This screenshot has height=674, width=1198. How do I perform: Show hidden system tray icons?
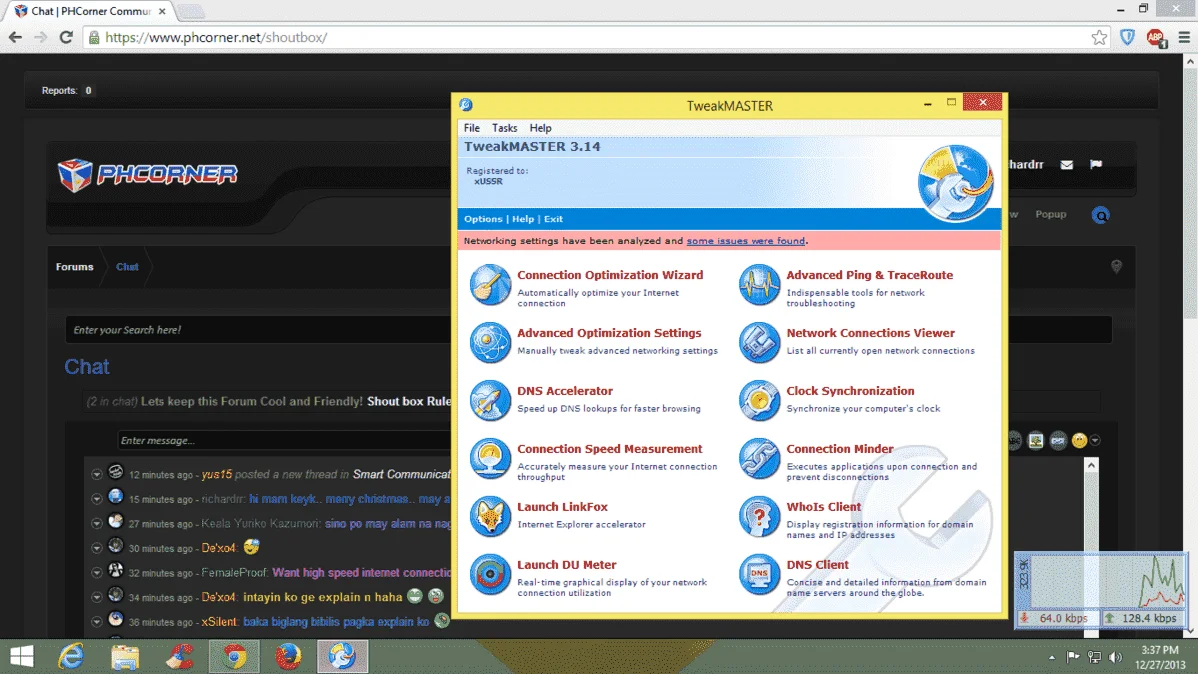click(1052, 657)
